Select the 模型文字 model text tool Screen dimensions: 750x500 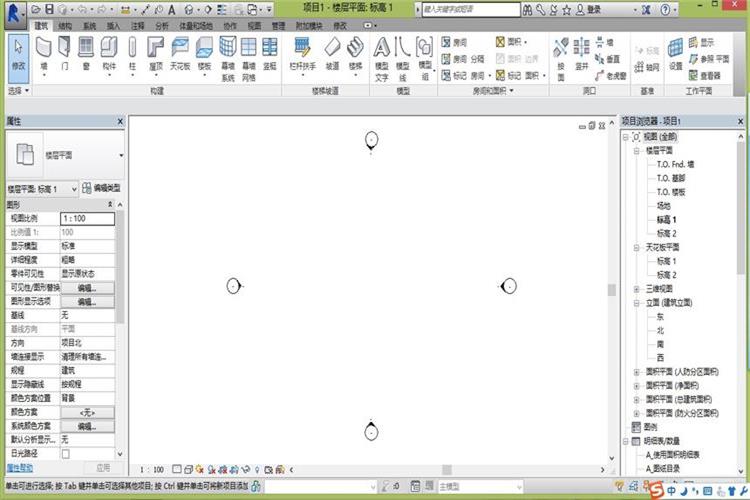382,59
